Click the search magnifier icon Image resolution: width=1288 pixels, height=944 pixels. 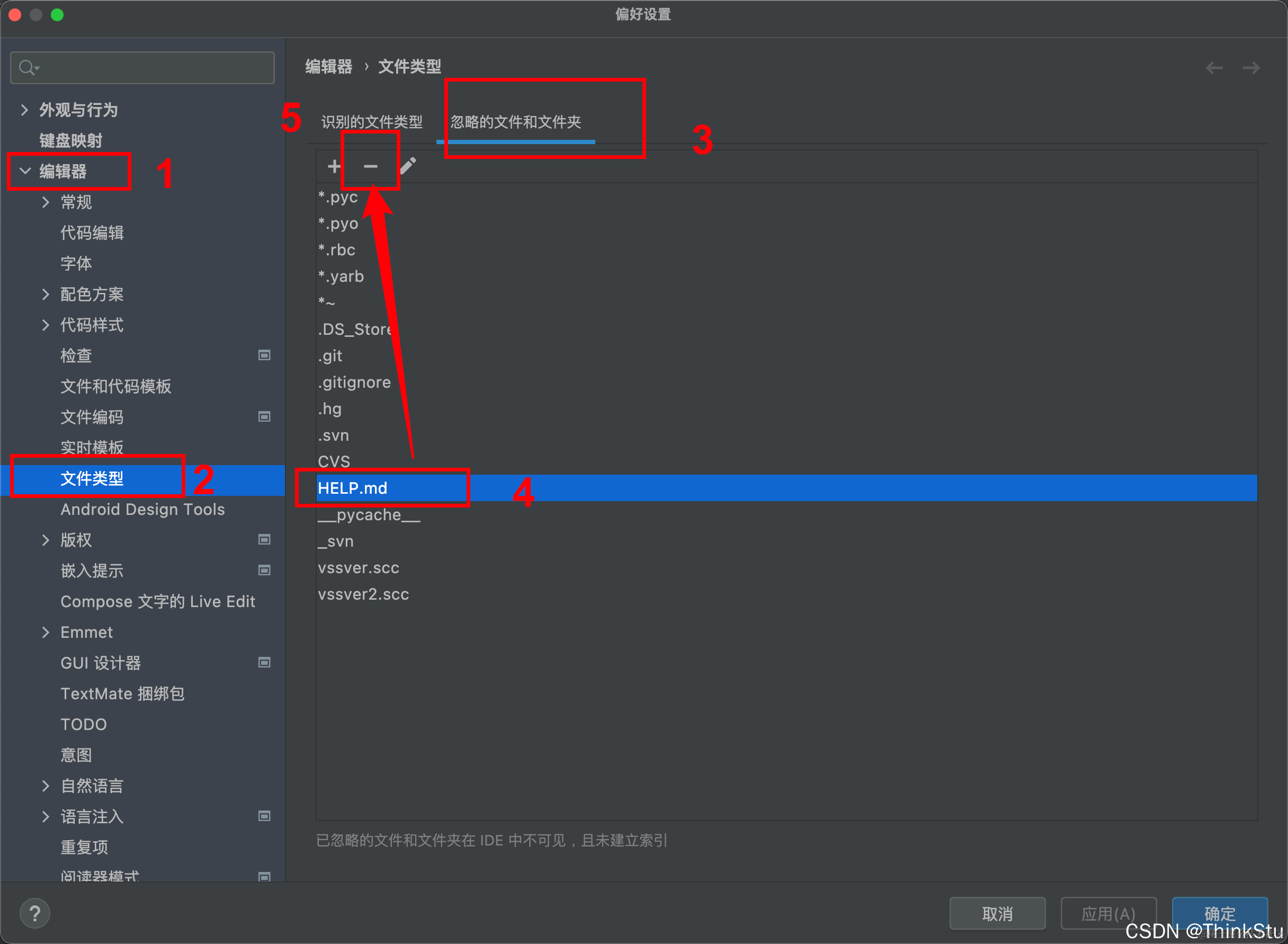(x=27, y=68)
